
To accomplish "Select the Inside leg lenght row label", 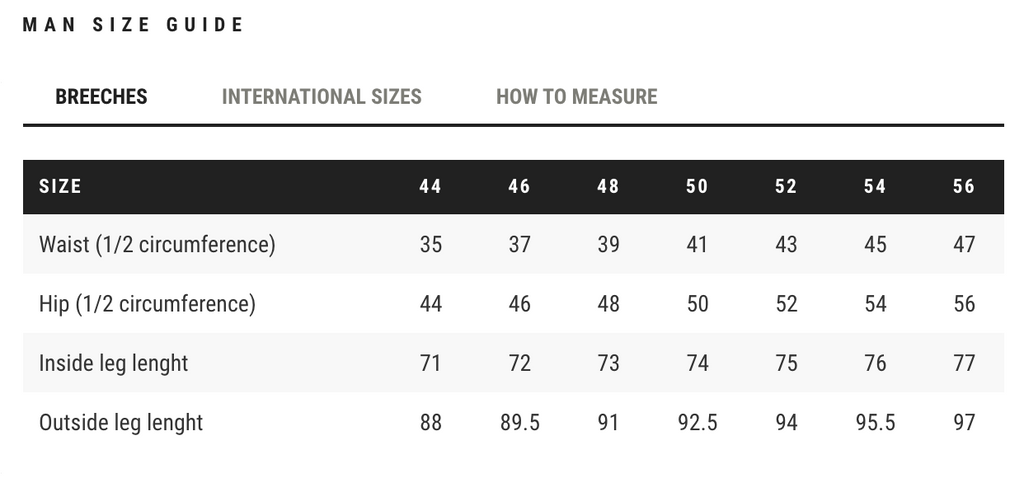I will 113,363.
